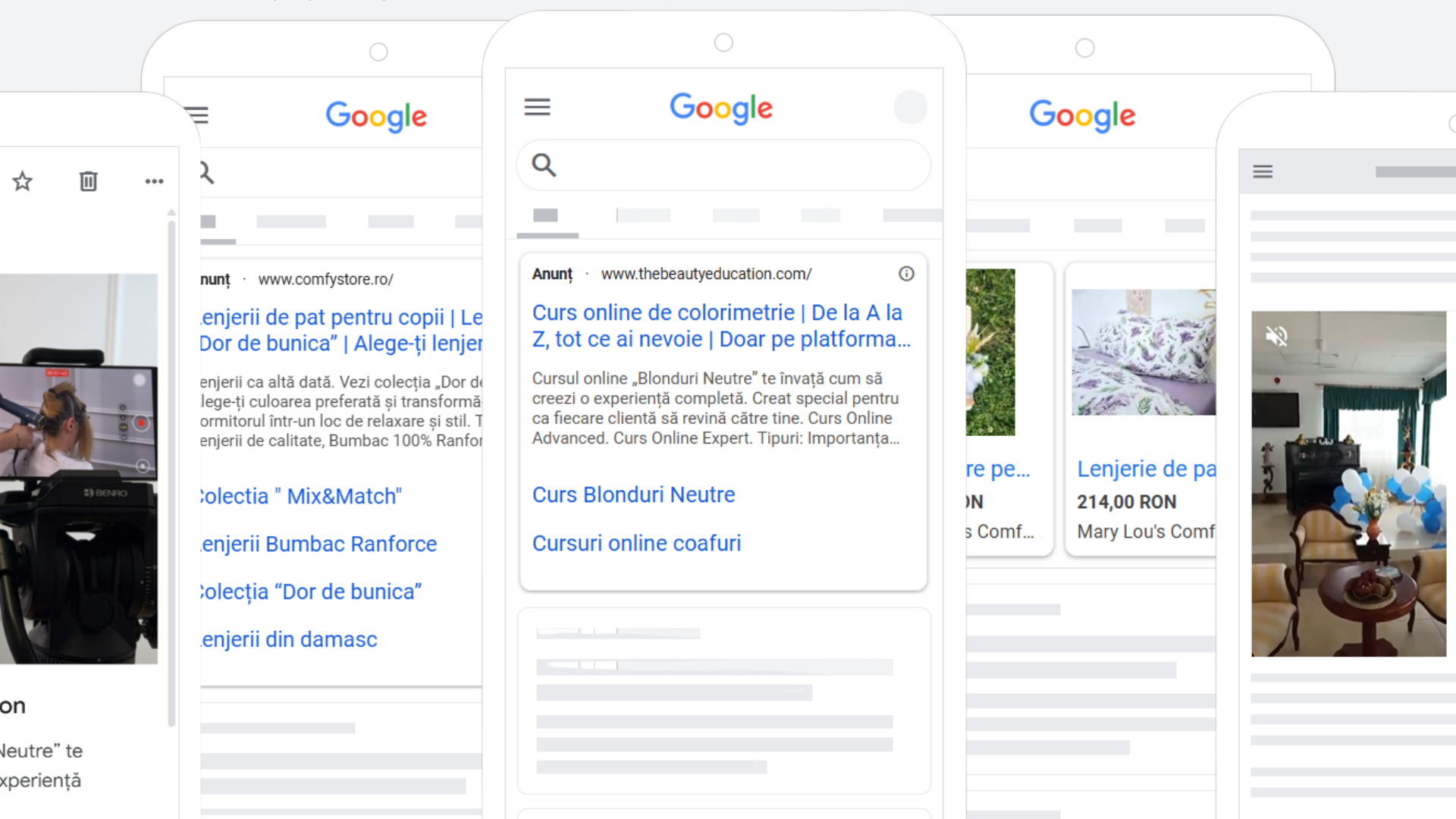Viewport: 1456px width, 819px height.
Task: Switch to the second tab below the search bar
Action: click(x=642, y=215)
